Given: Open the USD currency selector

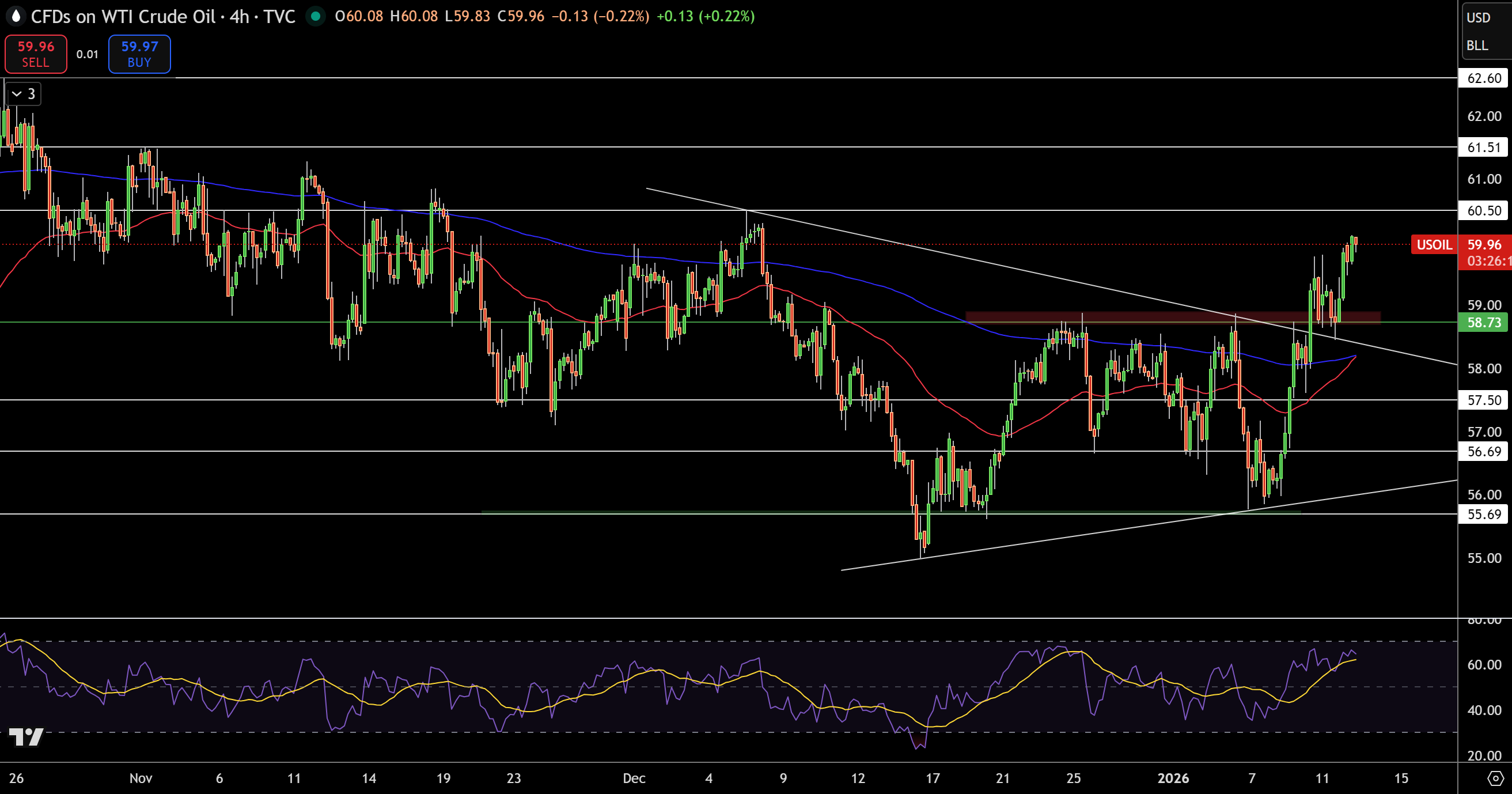Looking at the screenshot, I should coord(1479,18).
